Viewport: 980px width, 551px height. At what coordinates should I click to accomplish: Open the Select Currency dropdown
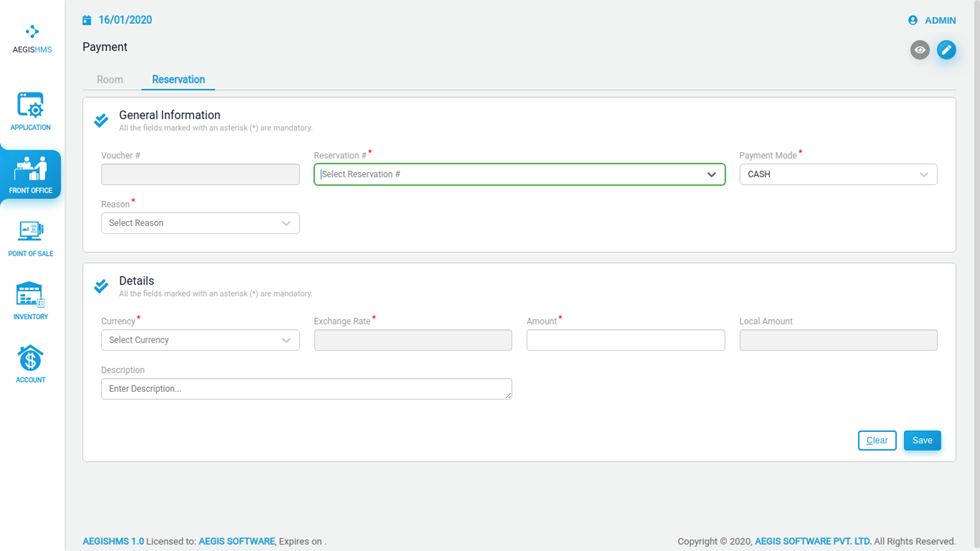tap(200, 340)
